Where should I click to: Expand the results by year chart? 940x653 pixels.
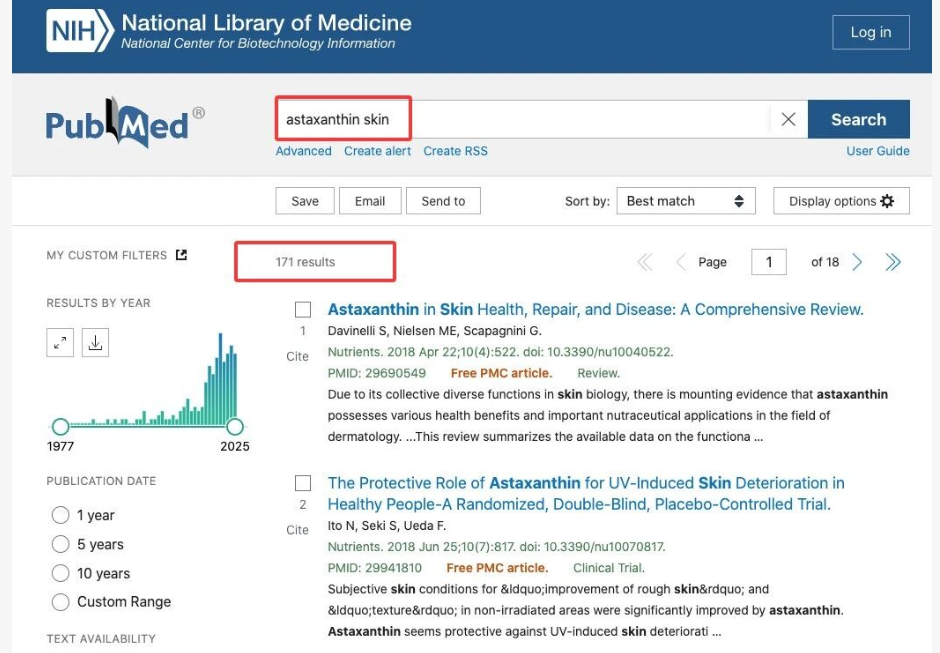(x=60, y=343)
